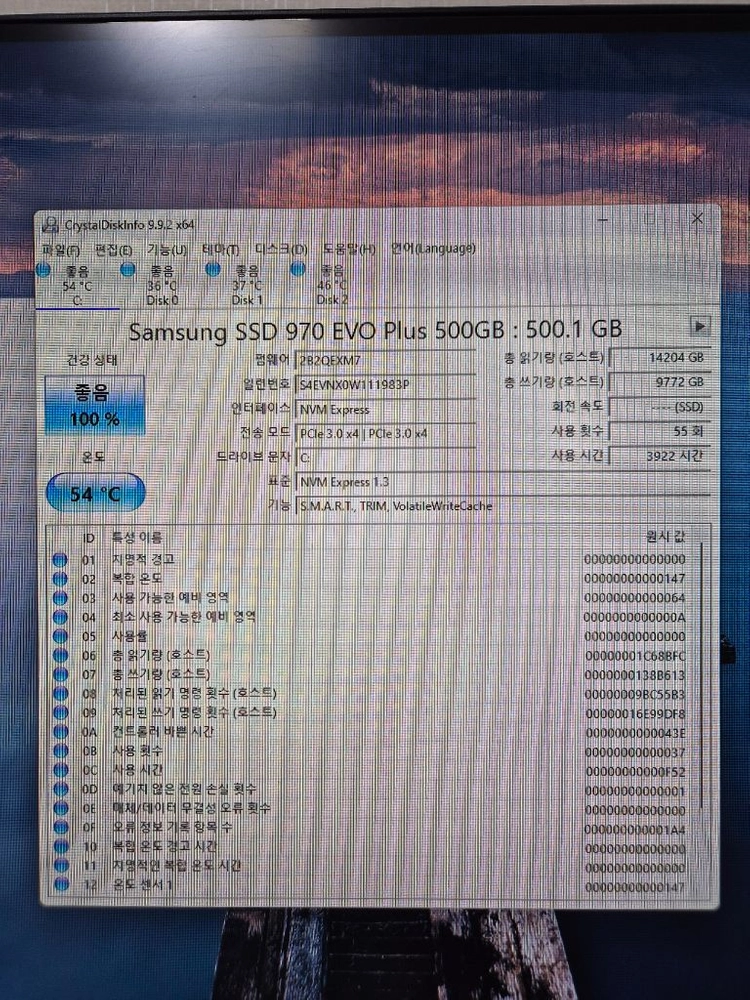
Task: Click the total host writes value 9772 GB
Action: point(659,382)
